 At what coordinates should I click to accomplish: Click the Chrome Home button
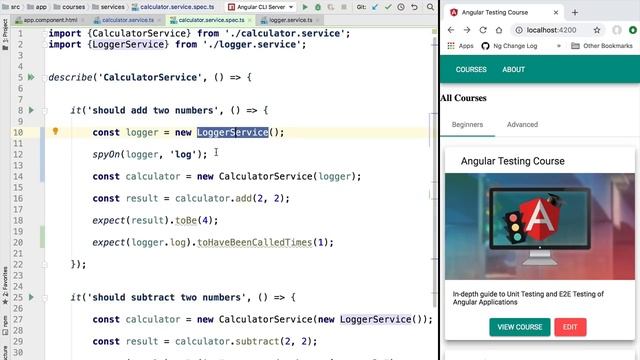[x=499, y=30]
